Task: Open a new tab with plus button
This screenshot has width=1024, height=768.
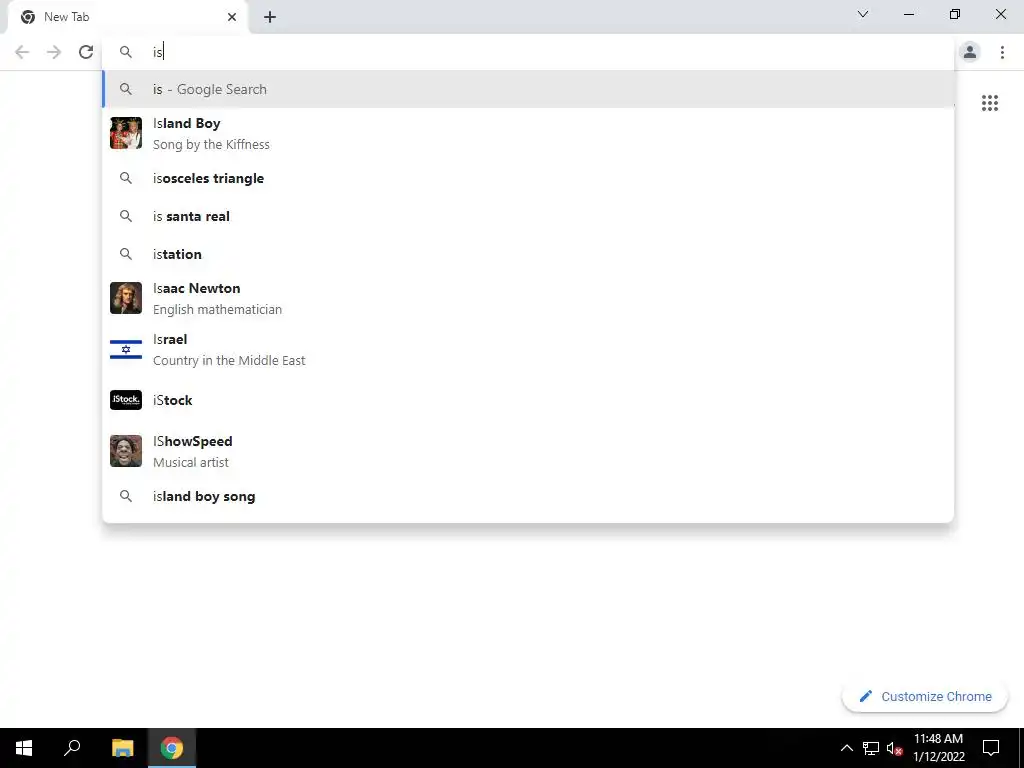Action: 270,17
